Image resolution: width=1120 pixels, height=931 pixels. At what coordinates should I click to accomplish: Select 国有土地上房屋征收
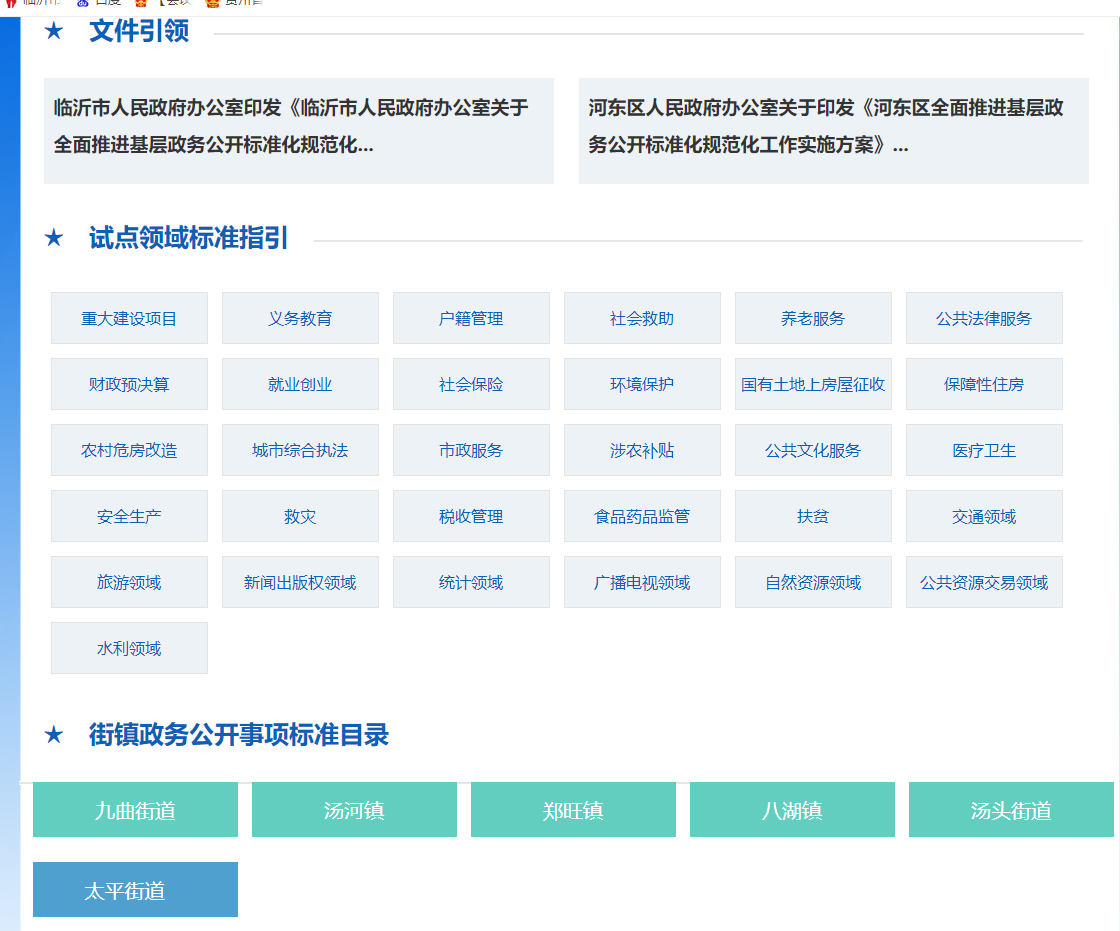(813, 384)
